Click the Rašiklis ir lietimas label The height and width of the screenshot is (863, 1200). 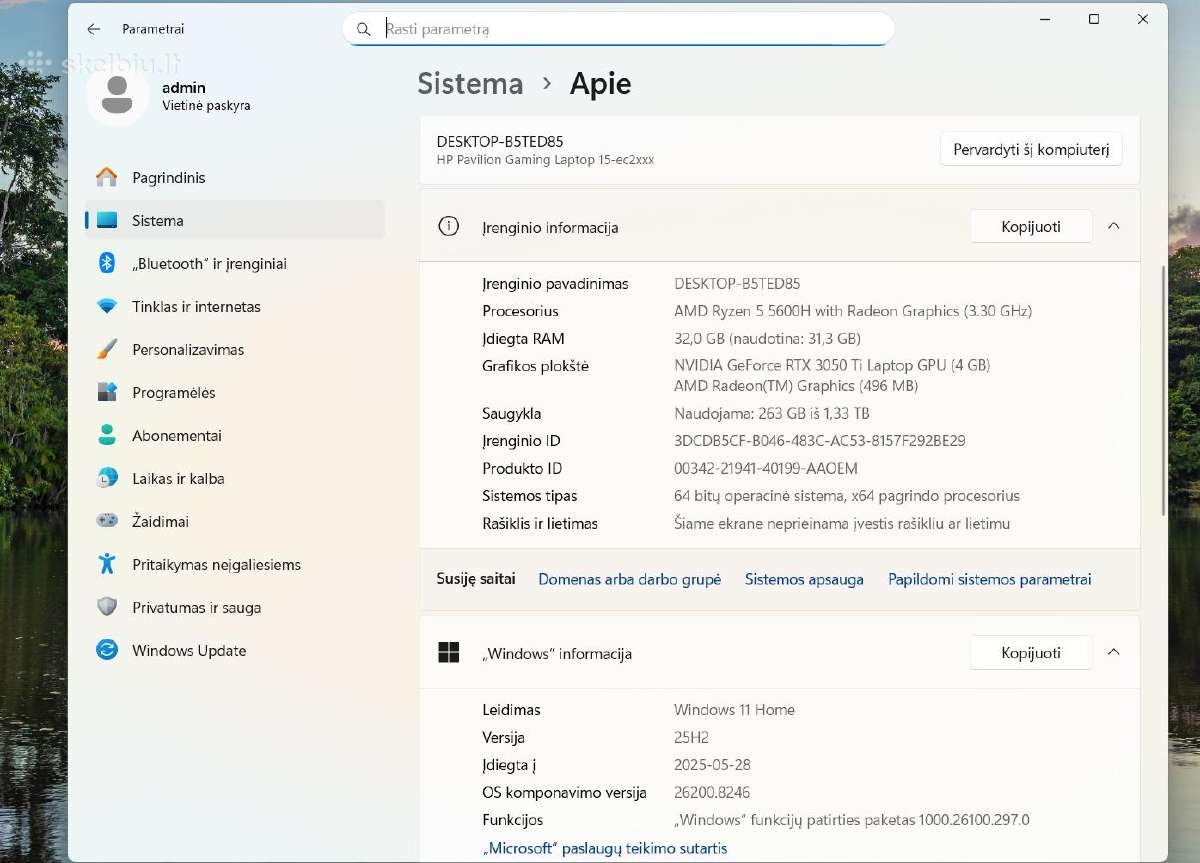point(540,524)
